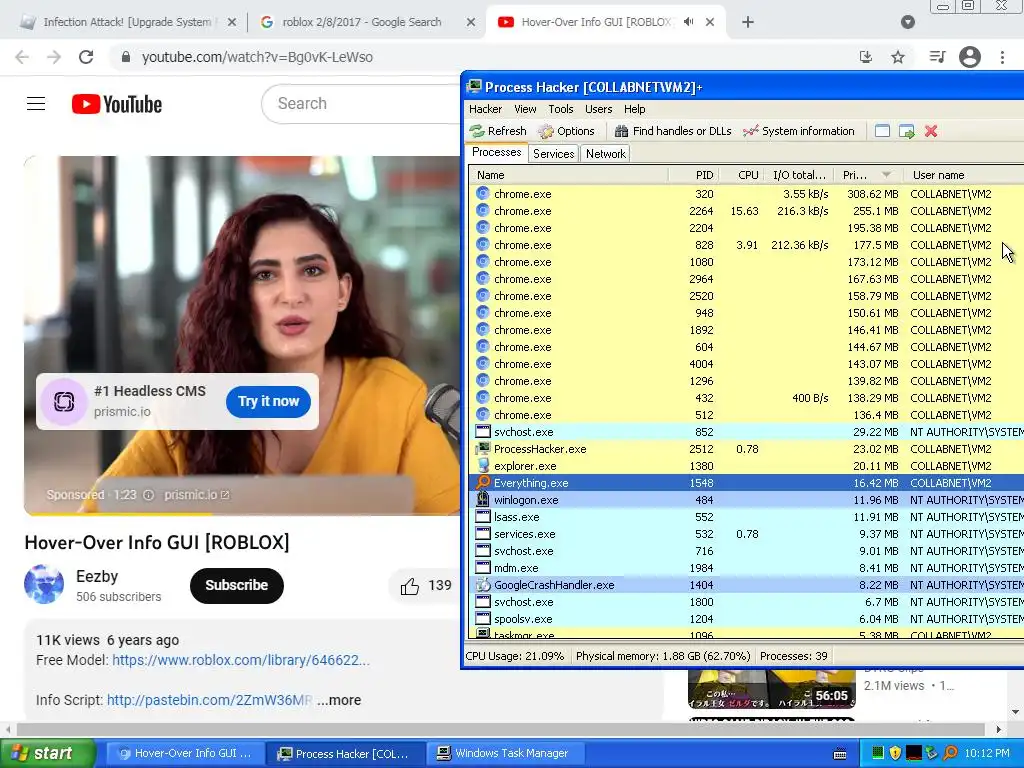Open Find handles or DLLs
This screenshot has width=1024, height=768.
pyautogui.click(x=673, y=131)
